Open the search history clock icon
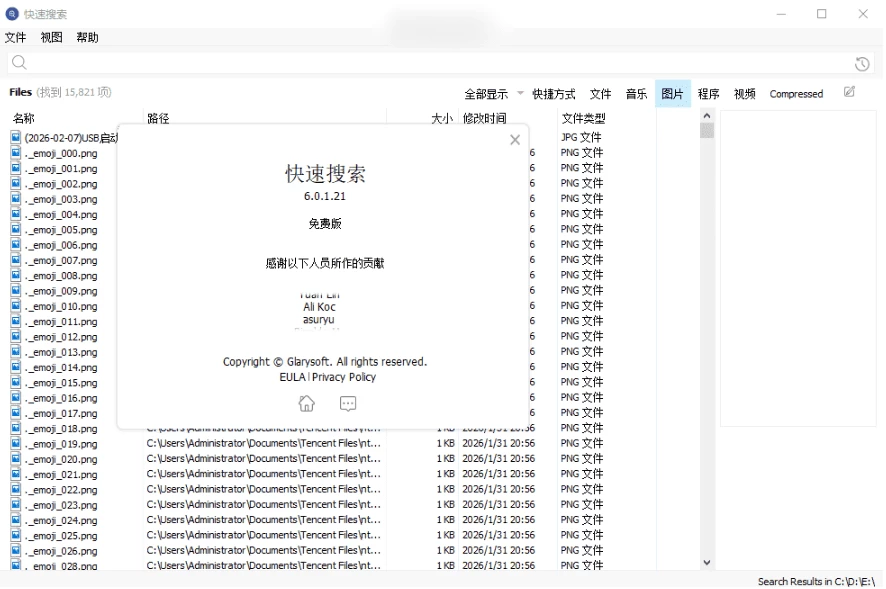Image resolution: width=886 pixels, height=589 pixels. 862,63
